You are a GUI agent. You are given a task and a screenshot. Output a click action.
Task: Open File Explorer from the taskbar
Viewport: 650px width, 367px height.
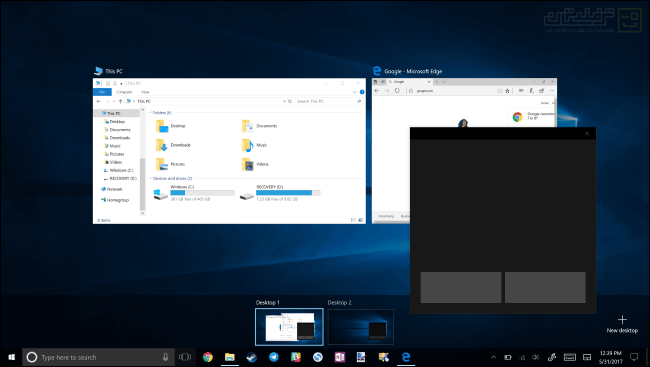[230, 357]
